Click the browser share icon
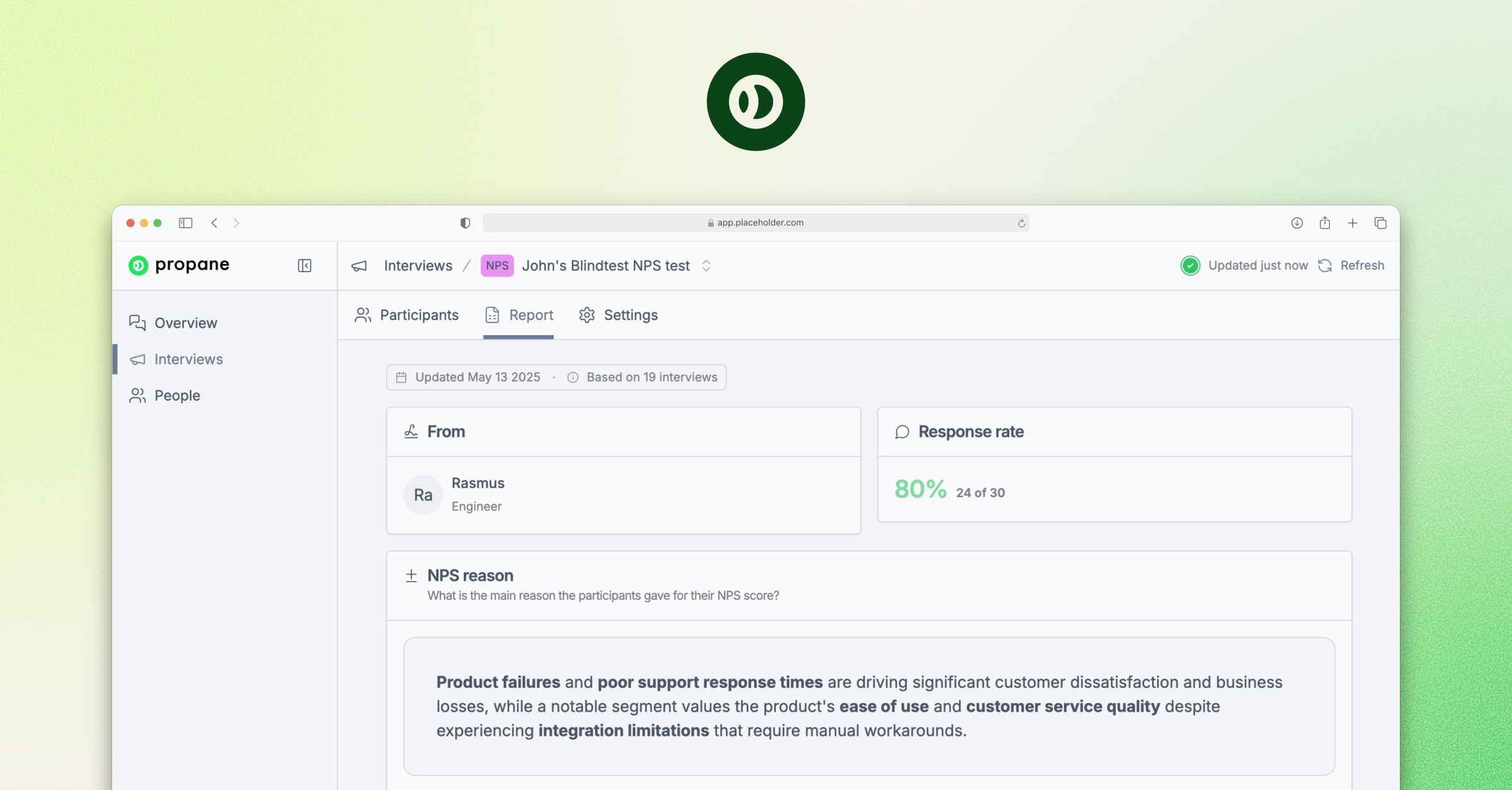The width and height of the screenshot is (1512, 790). coord(1325,223)
